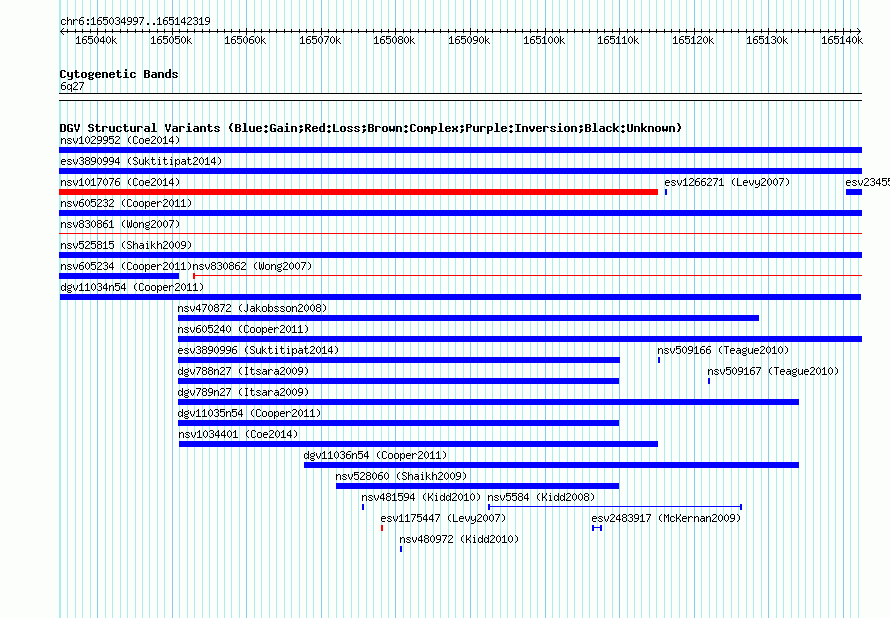Click the nsv605232 (Cooper2011) label
890x618 pixels.
click(126, 203)
